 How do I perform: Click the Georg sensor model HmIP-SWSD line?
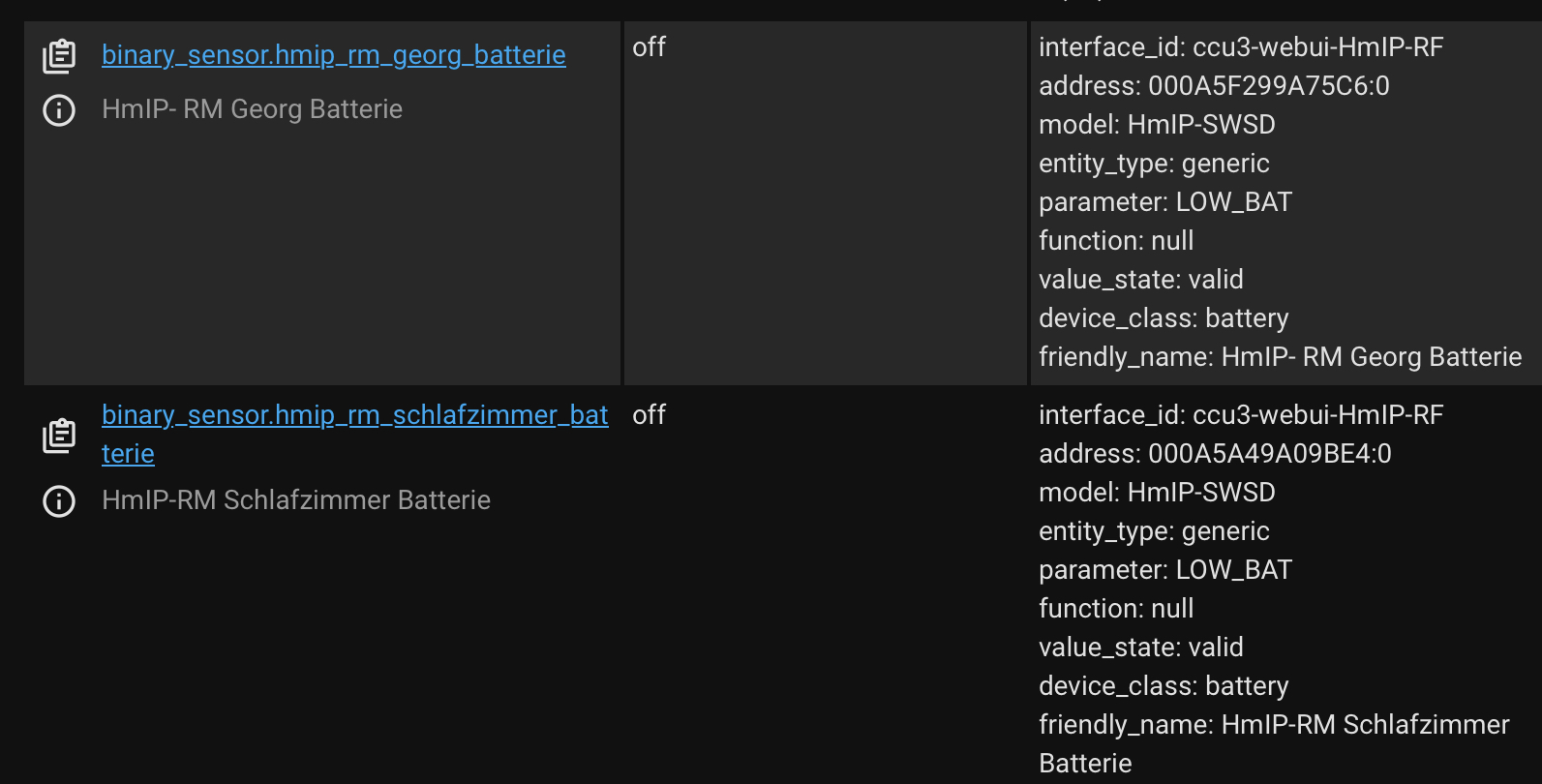coord(1157,125)
